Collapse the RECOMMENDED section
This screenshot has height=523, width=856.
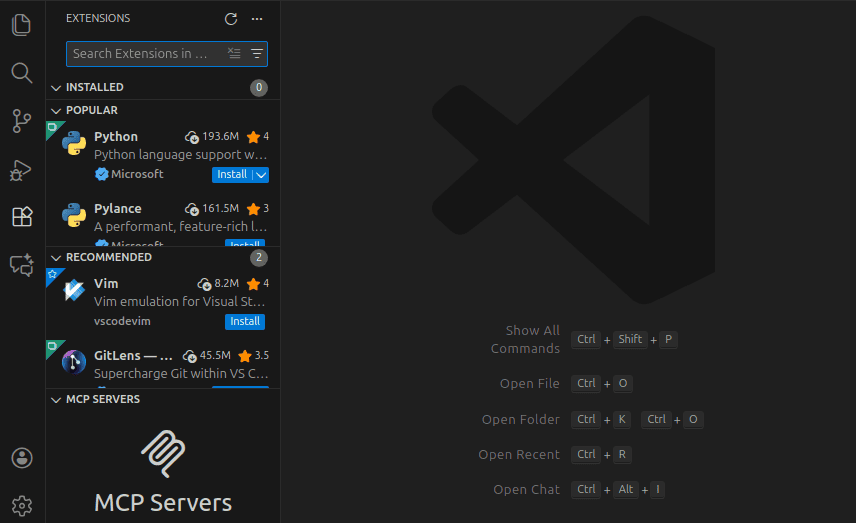pyautogui.click(x=56, y=258)
